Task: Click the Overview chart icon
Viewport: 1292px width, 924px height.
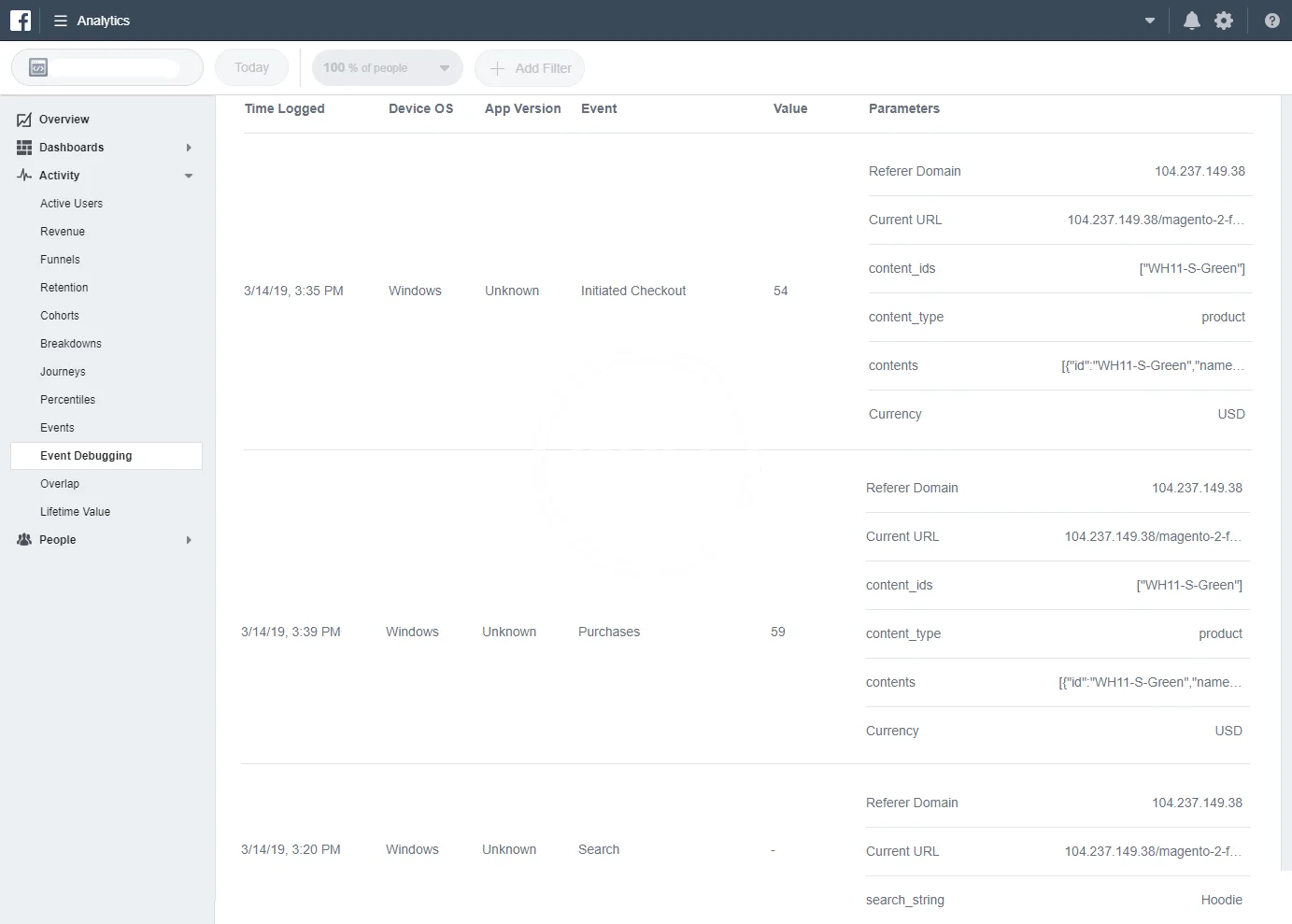Action: (24, 120)
